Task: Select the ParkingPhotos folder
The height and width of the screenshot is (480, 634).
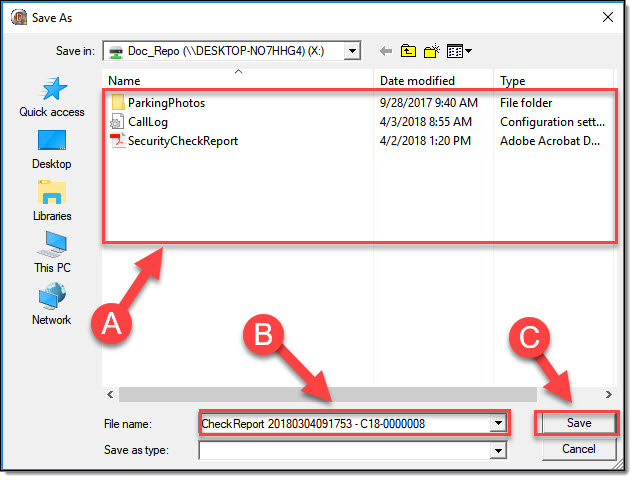Action: coord(165,103)
